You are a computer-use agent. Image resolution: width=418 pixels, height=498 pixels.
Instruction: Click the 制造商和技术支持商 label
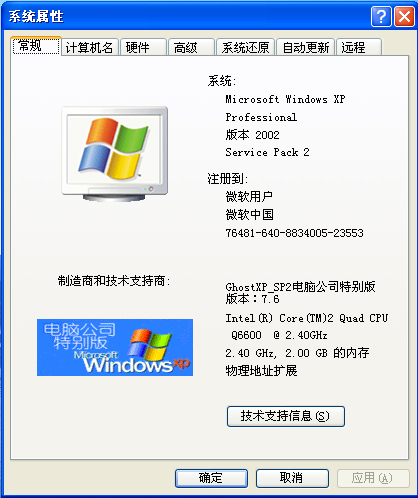pos(114,281)
